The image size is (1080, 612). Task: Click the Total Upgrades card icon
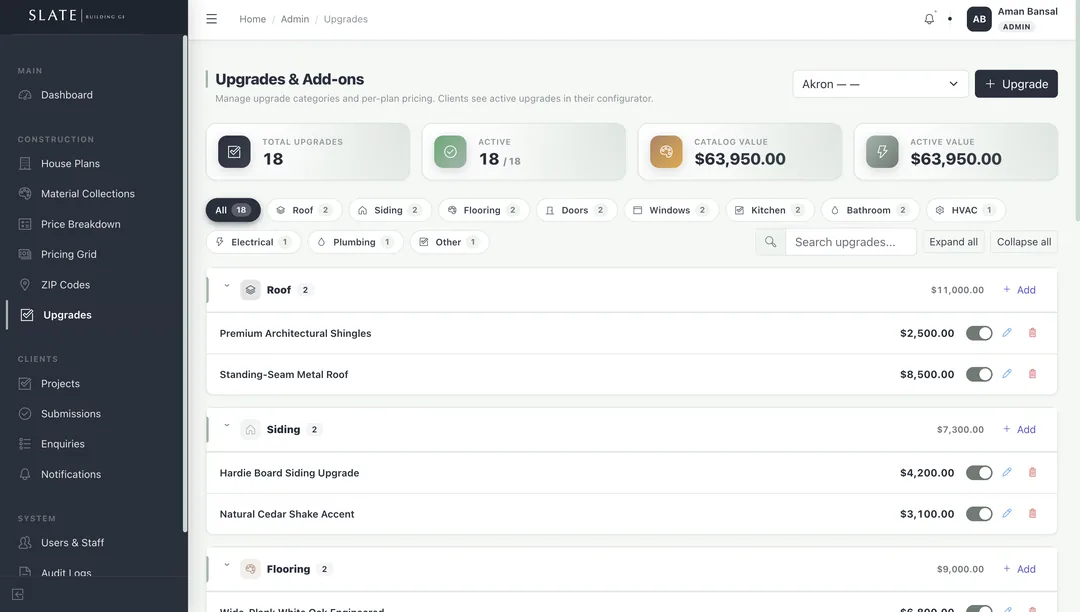[234, 151]
